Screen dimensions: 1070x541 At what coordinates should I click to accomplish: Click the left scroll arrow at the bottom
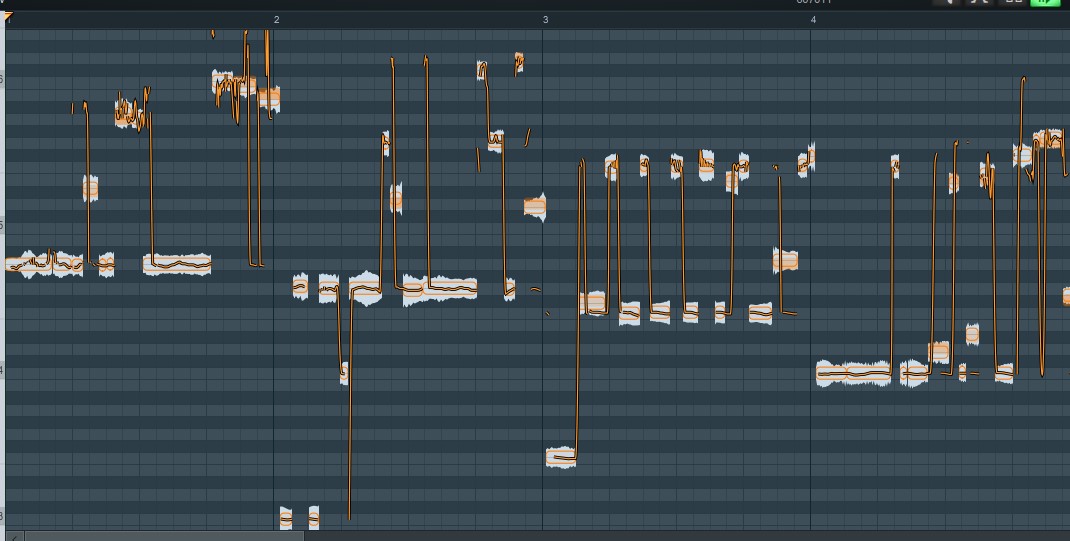click(13, 536)
